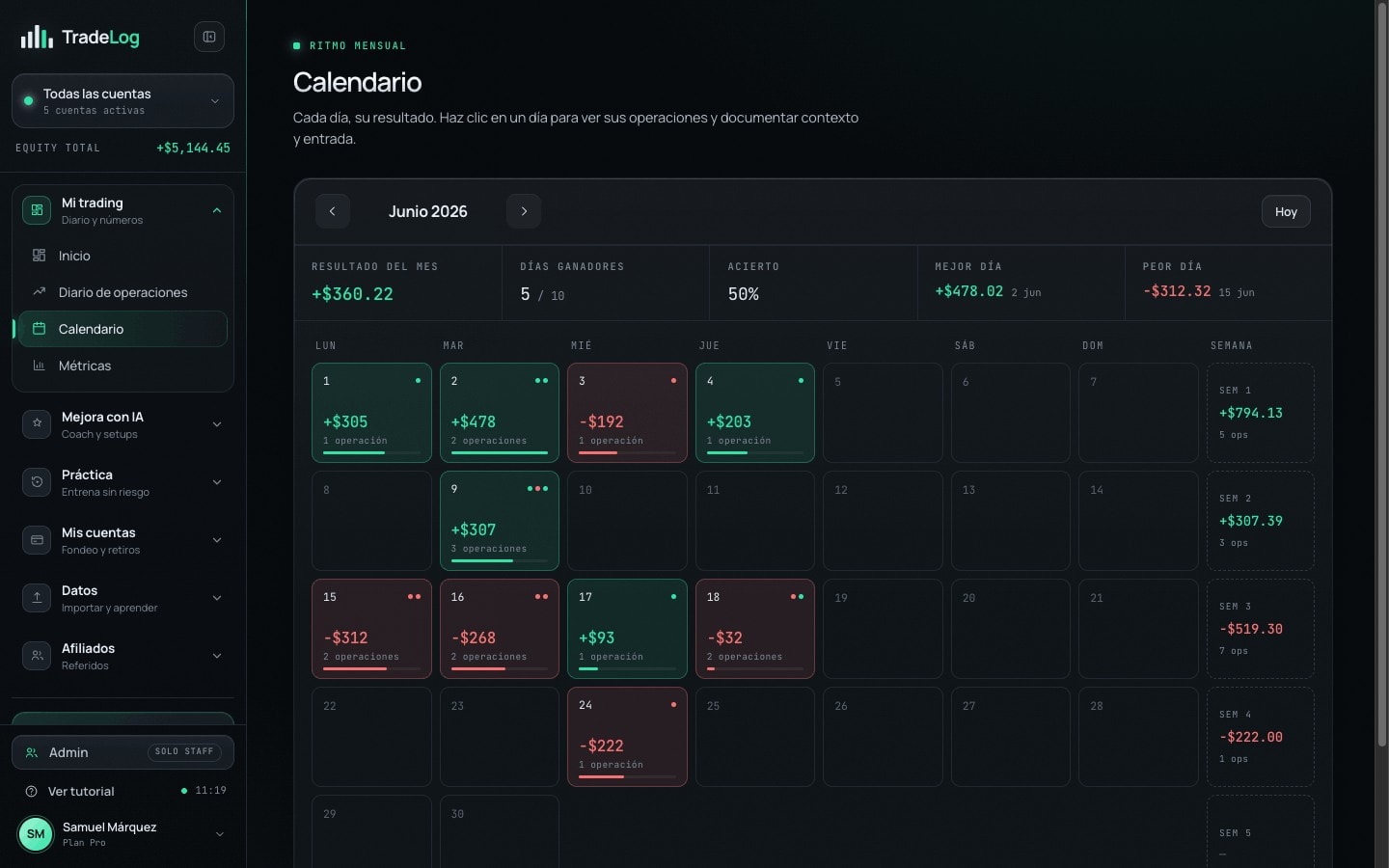Click the +$478.02 mejor día value
Viewport: 1389px width, 868px height.
click(x=968, y=291)
